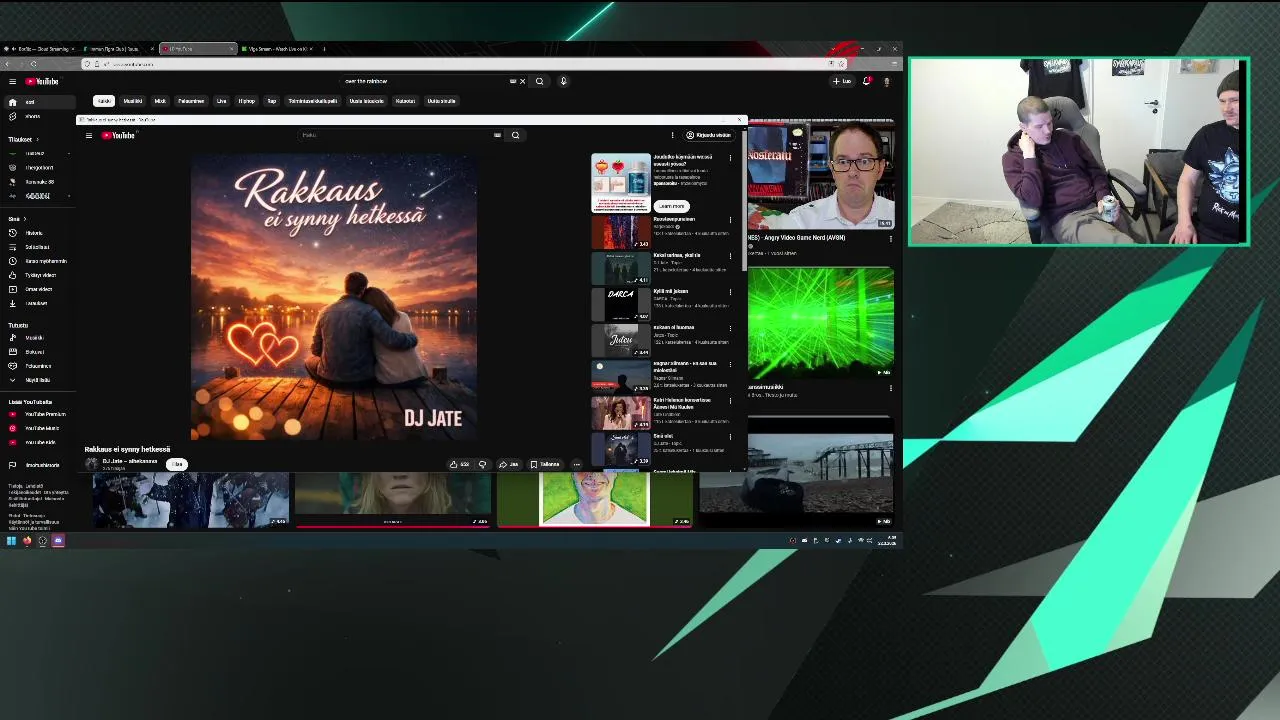The image size is (1280, 720).
Task: Clear the 'over the rainbow' search text
Action: tap(522, 81)
